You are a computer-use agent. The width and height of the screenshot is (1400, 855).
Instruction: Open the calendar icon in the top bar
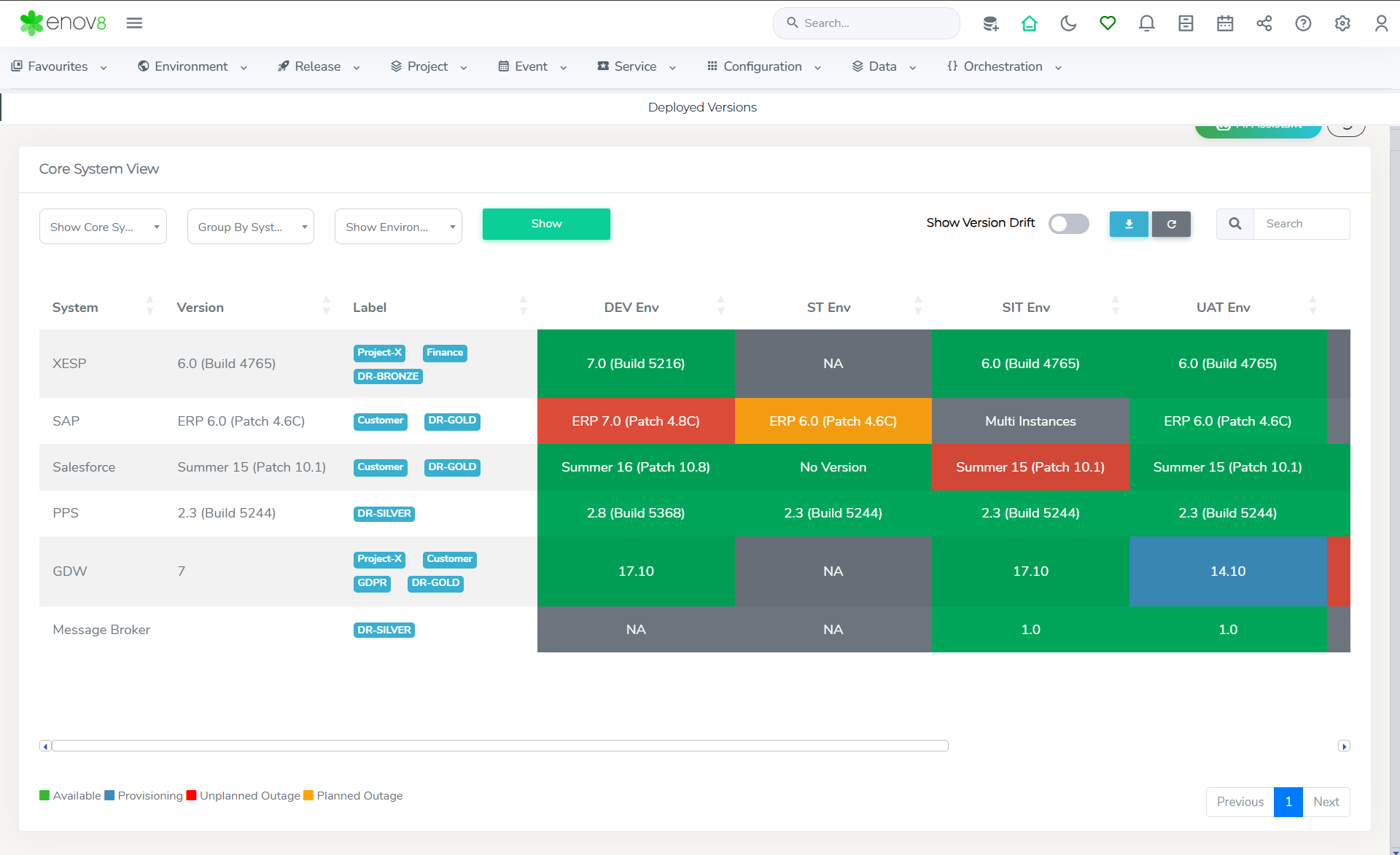click(x=1225, y=23)
